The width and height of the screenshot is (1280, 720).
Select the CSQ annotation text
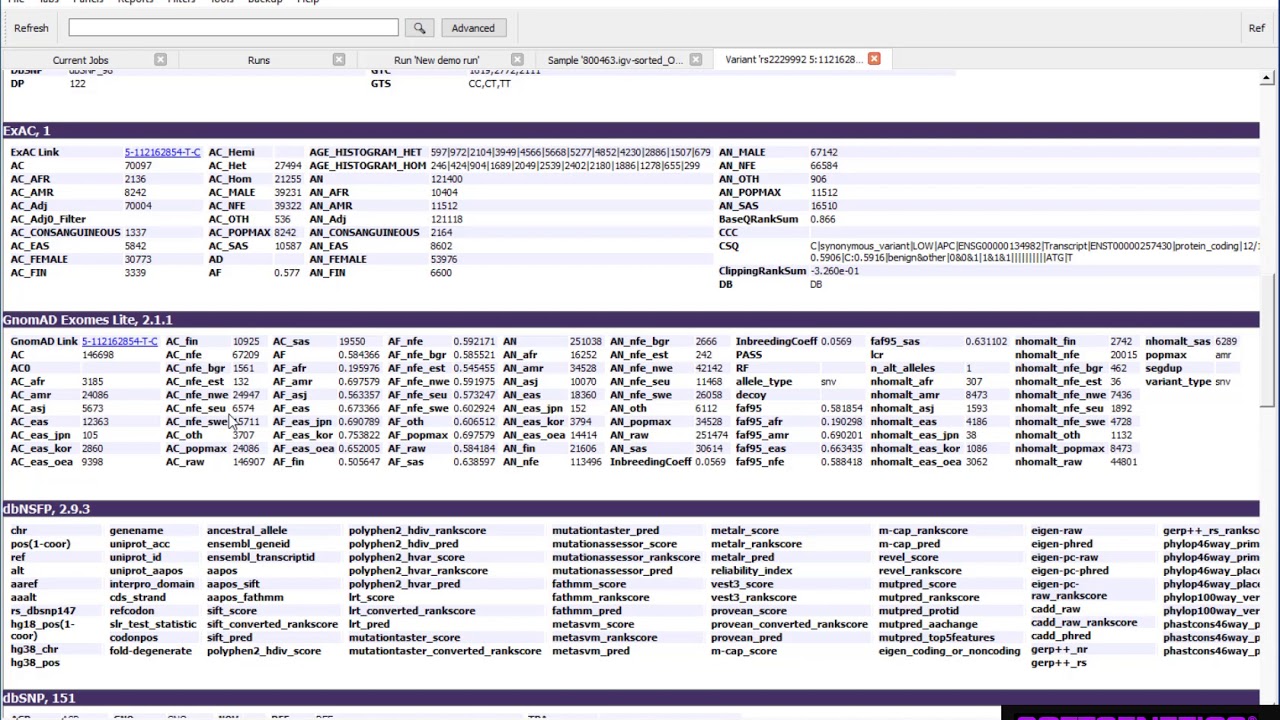1035,252
